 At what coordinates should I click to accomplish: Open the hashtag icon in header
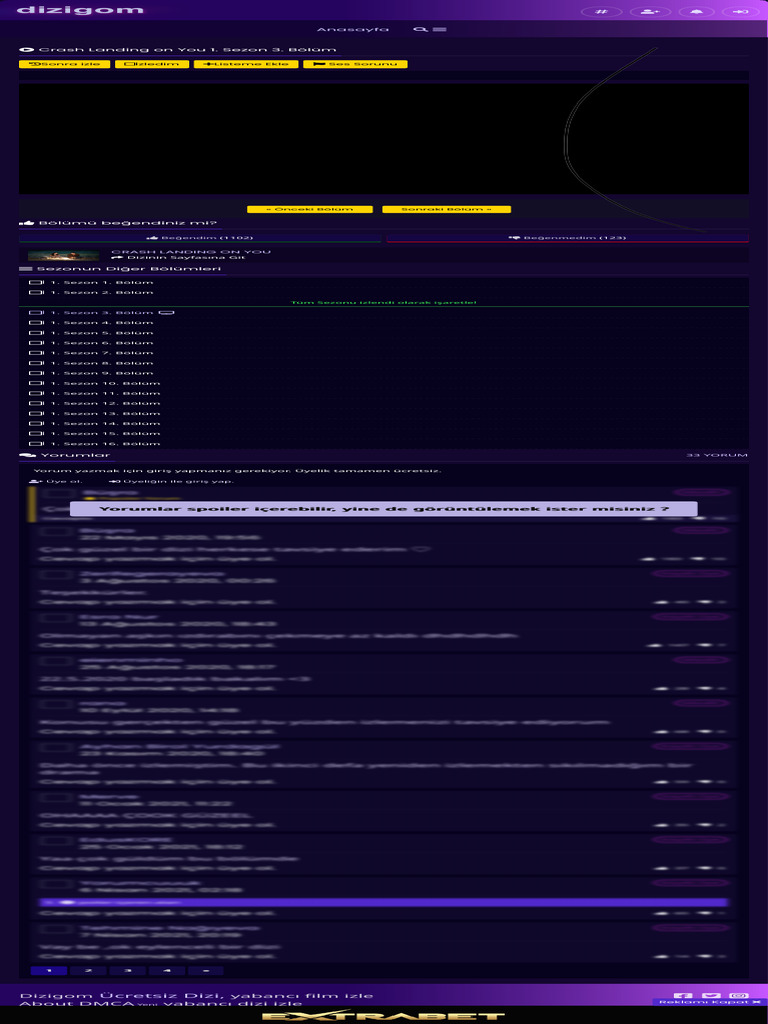[601, 11]
